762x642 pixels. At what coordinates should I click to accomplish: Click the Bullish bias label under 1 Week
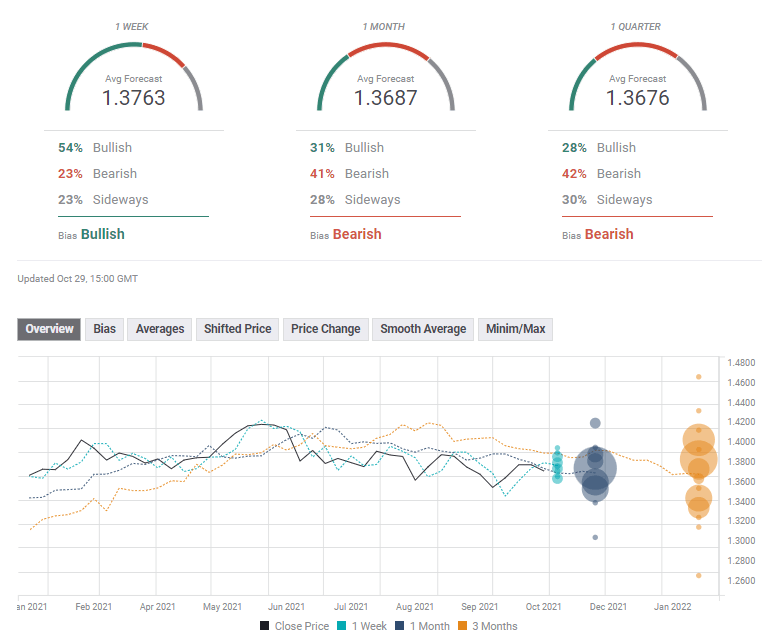(x=102, y=234)
